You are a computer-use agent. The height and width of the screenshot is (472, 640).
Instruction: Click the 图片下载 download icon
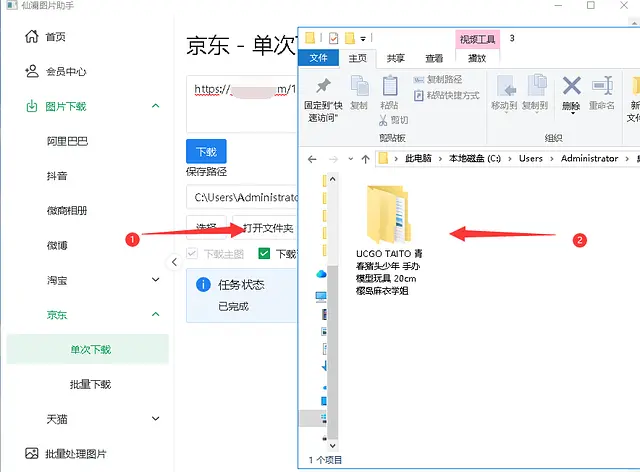pos(31,107)
